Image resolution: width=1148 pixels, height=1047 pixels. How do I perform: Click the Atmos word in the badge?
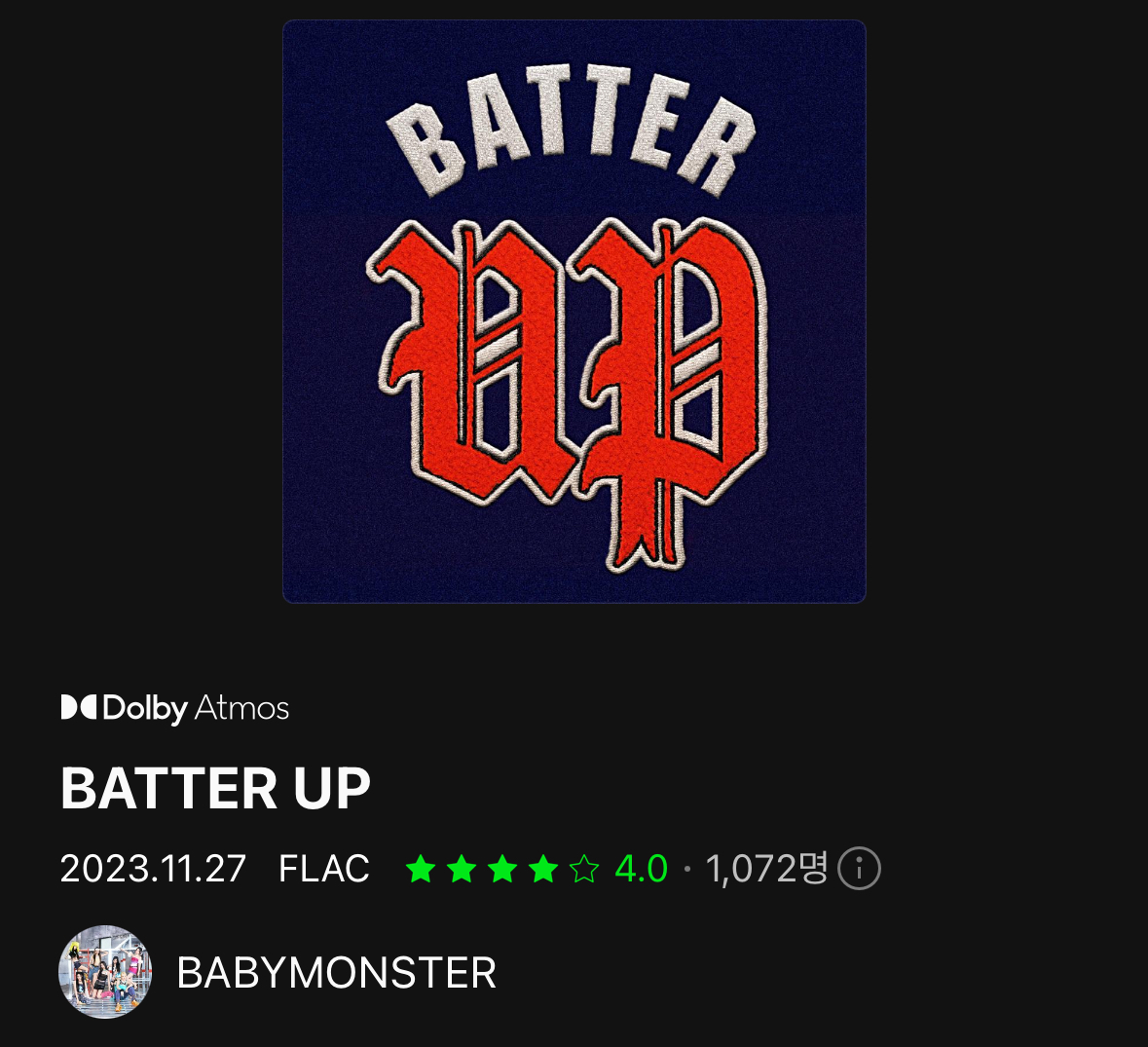click(242, 708)
